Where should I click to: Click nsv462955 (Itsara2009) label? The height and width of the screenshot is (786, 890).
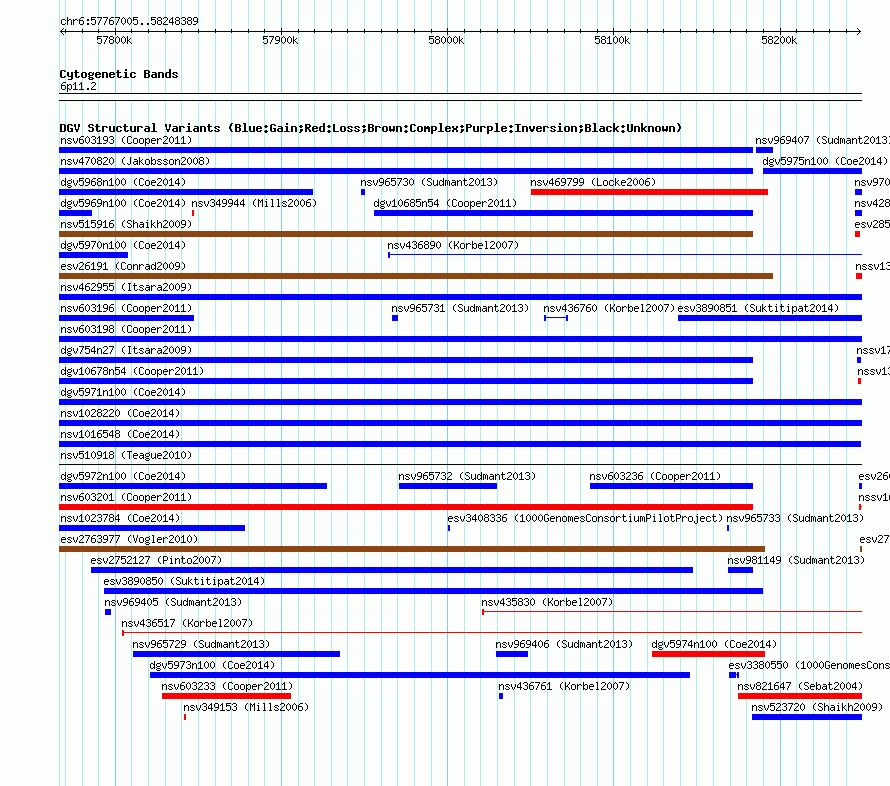pos(126,287)
